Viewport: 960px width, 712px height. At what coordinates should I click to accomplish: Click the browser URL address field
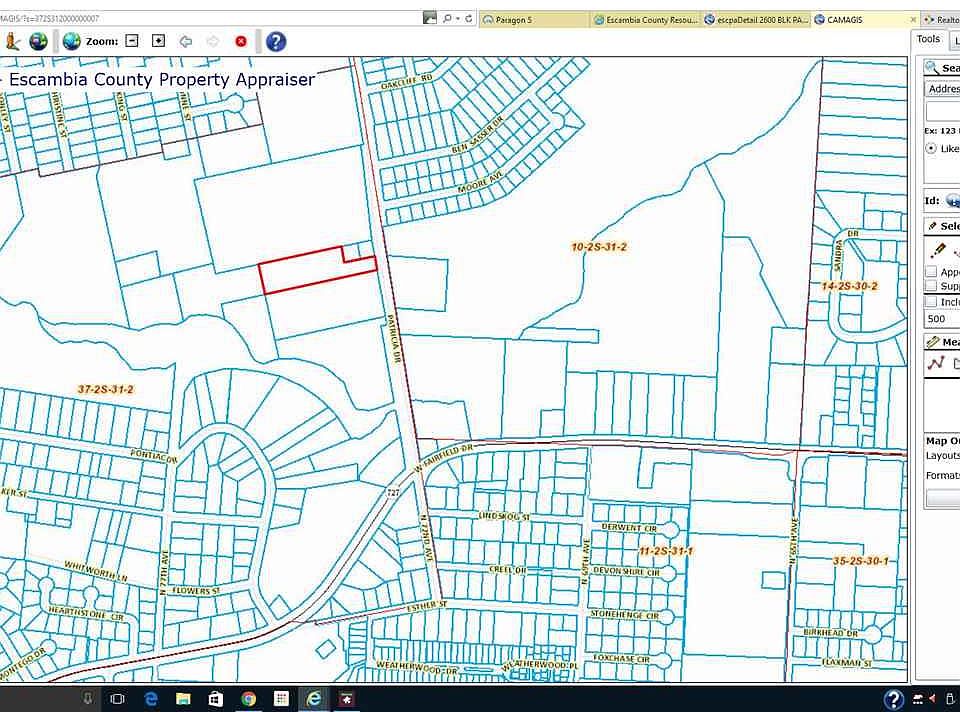(x=211, y=19)
